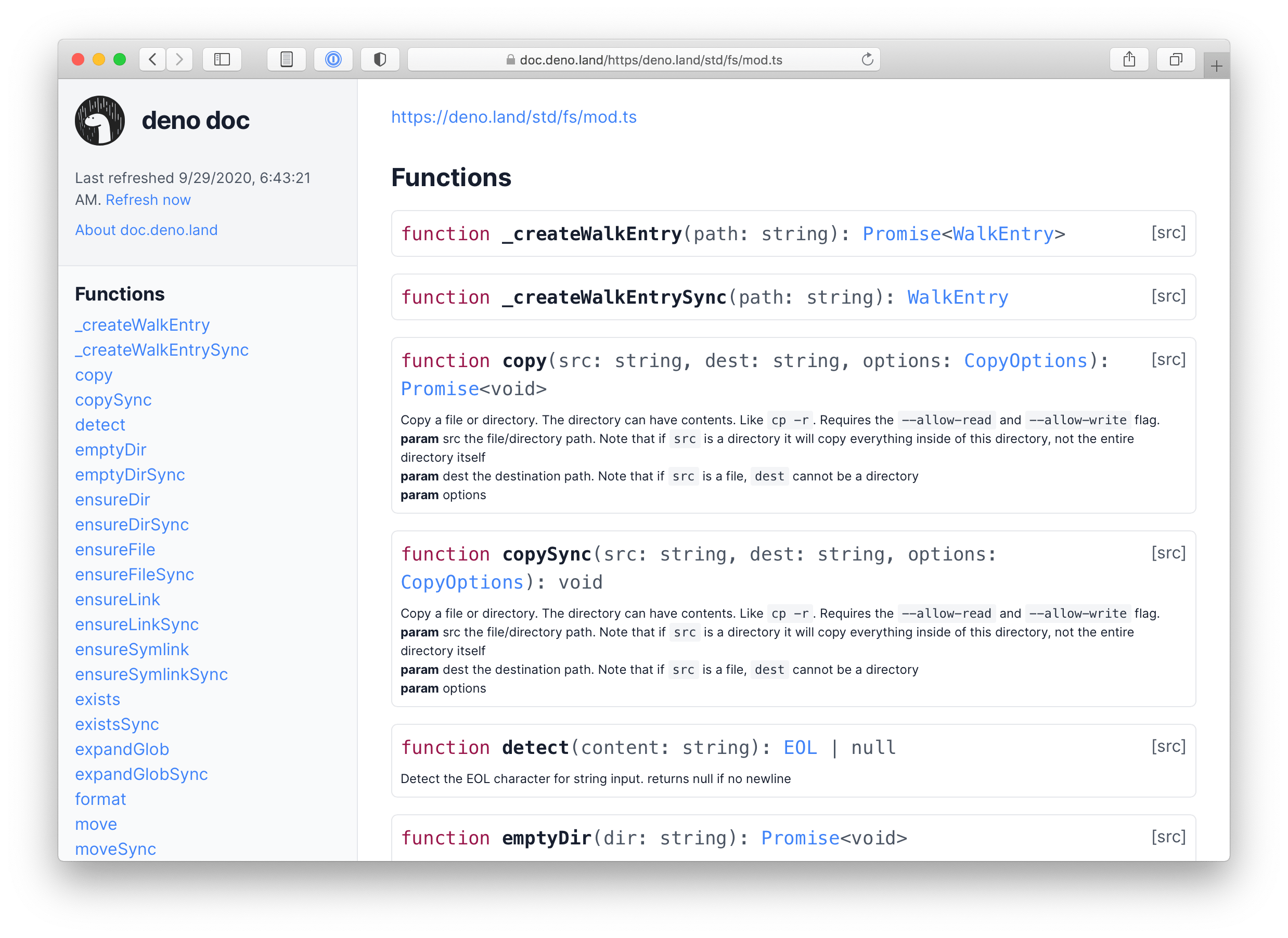Open the About doc.deno.land link
Viewport: 1288px width, 938px height.
[x=147, y=230]
